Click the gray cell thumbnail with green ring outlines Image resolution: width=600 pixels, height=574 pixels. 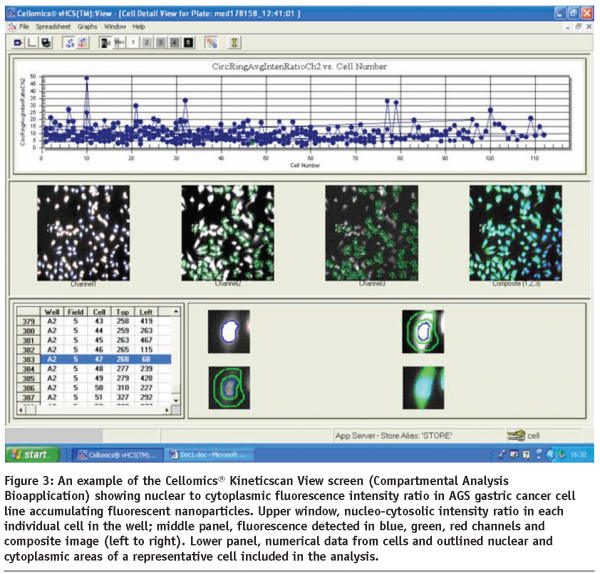[229, 388]
